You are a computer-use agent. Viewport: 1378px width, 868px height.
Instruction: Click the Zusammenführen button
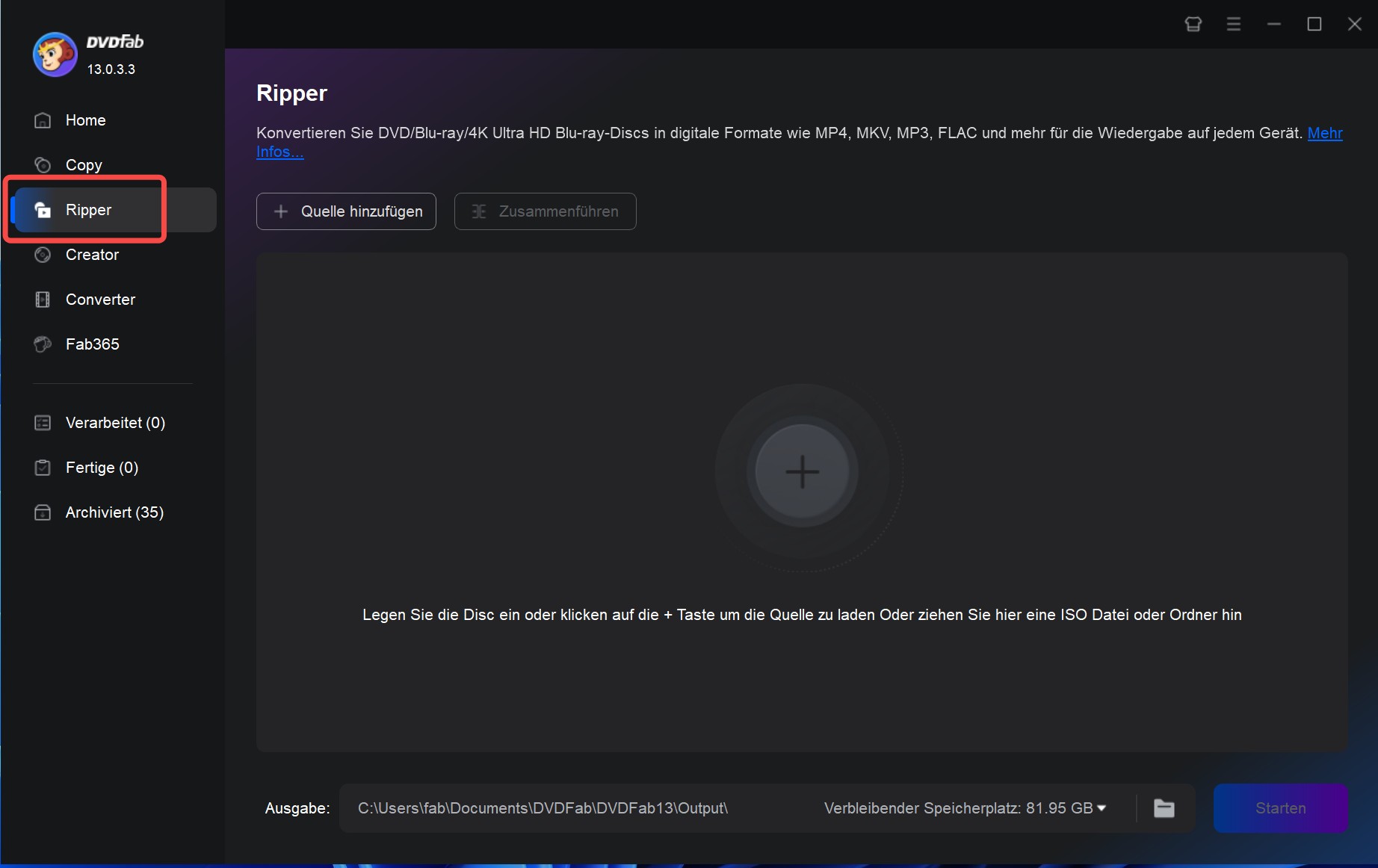[x=546, y=211]
